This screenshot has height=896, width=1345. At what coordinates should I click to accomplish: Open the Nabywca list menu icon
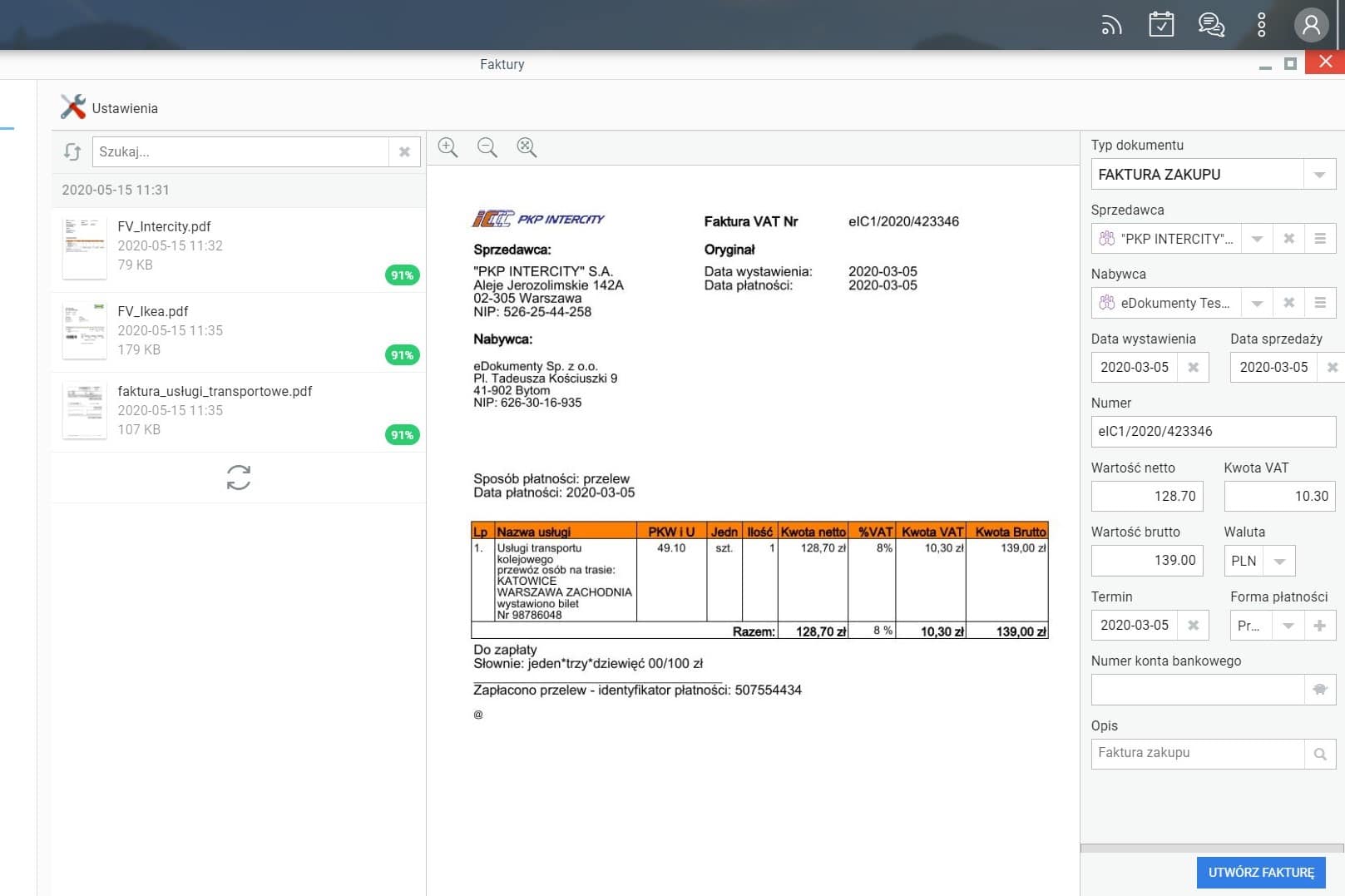1320,303
